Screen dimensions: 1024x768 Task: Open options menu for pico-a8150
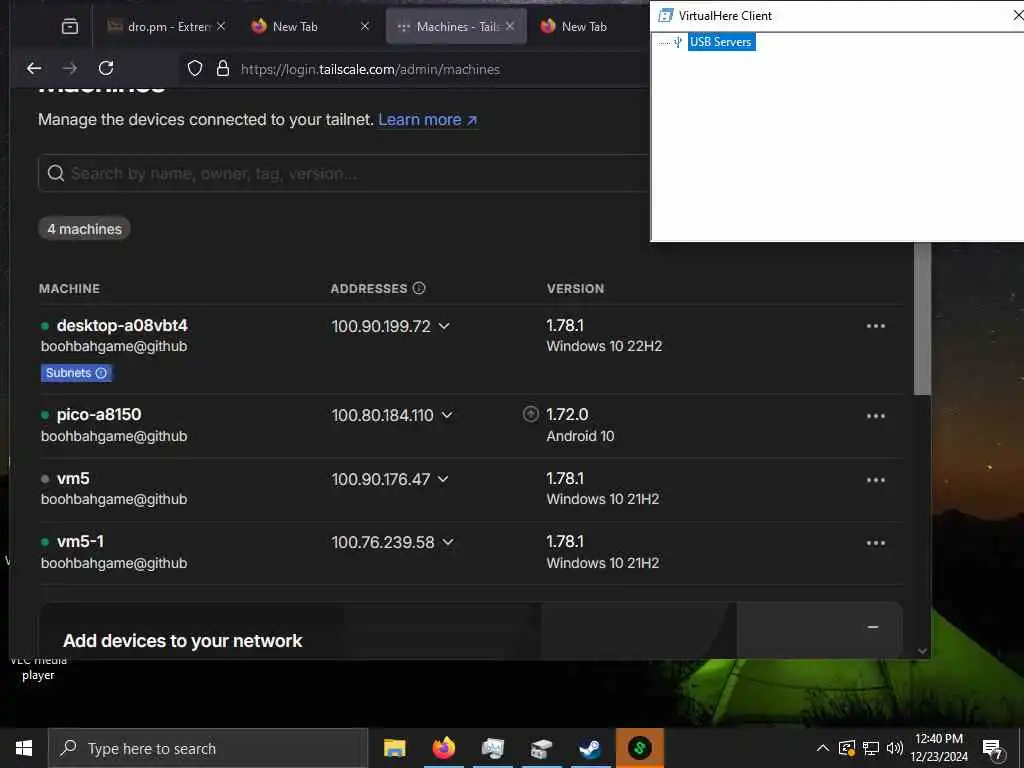click(x=875, y=416)
